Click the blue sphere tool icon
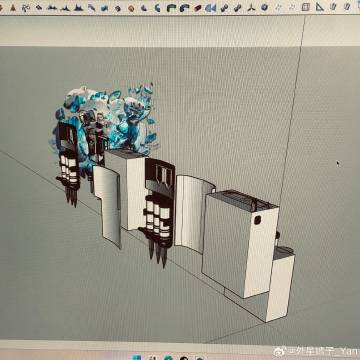360x360 pixels. coord(264,7)
